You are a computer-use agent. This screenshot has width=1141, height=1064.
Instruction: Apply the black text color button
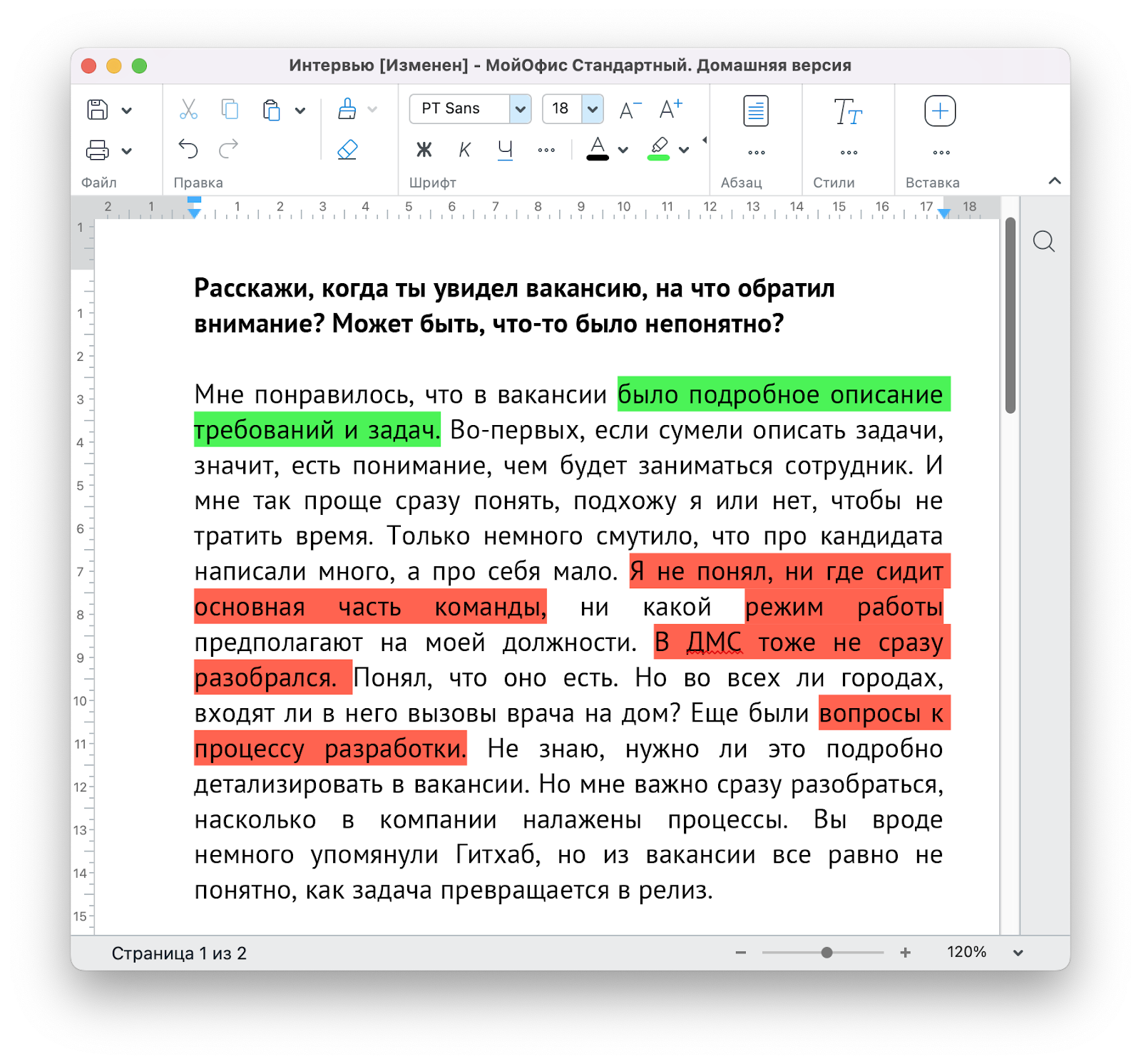[598, 148]
